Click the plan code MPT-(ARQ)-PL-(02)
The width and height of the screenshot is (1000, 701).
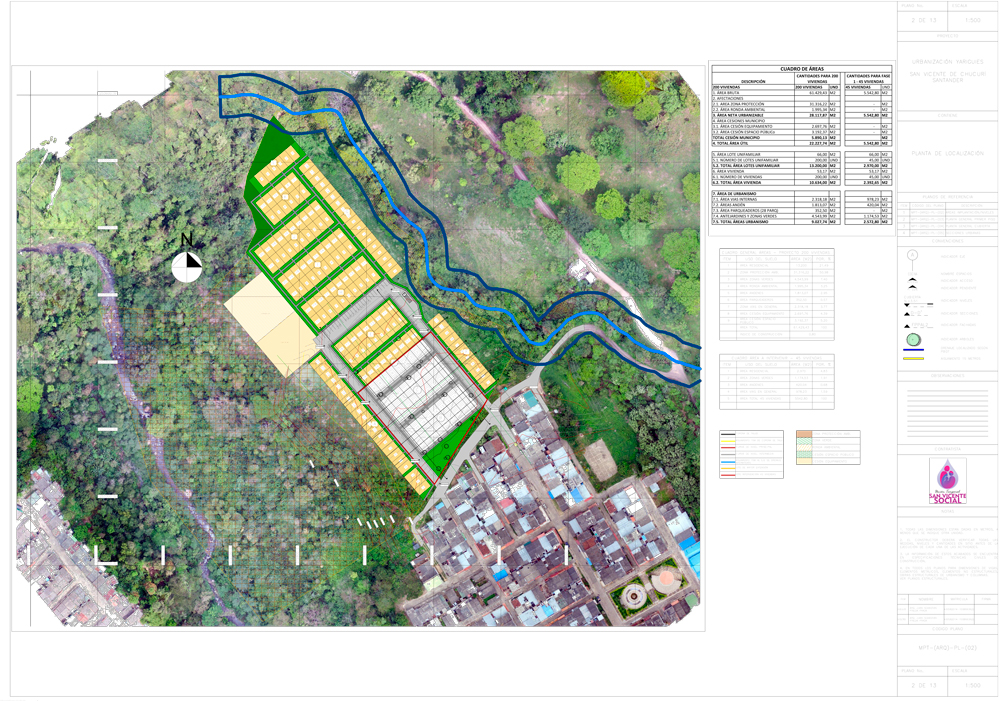947,650
